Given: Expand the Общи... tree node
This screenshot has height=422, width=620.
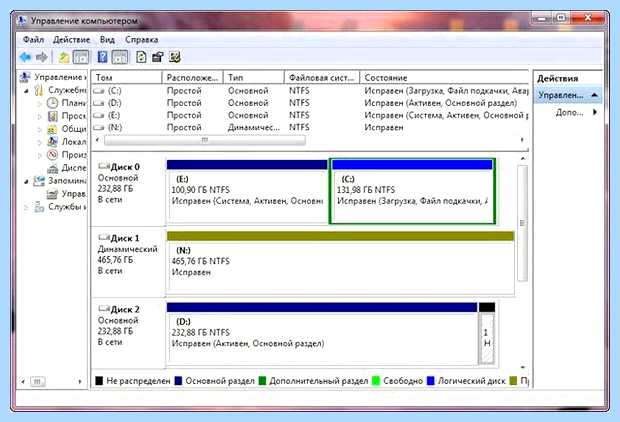Looking at the screenshot, I should (40, 130).
